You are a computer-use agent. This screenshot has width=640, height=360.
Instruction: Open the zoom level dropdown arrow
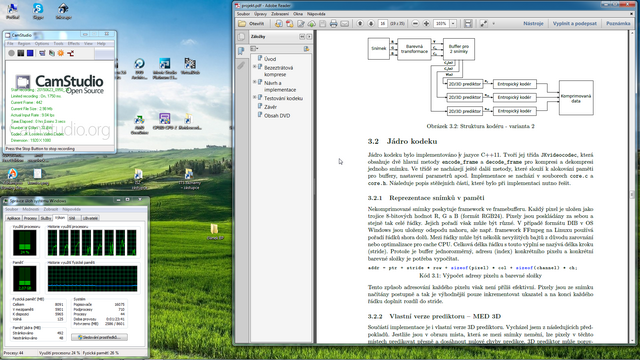click(x=453, y=24)
